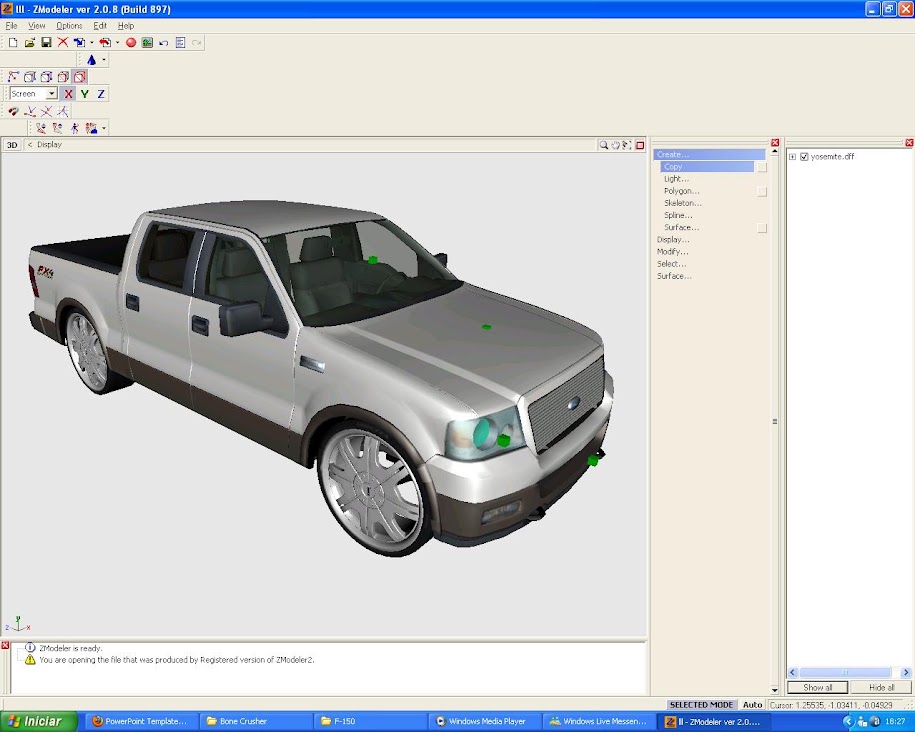Click the Hide all button
This screenshot has height=732, width=915.
(x=881, y=688)
